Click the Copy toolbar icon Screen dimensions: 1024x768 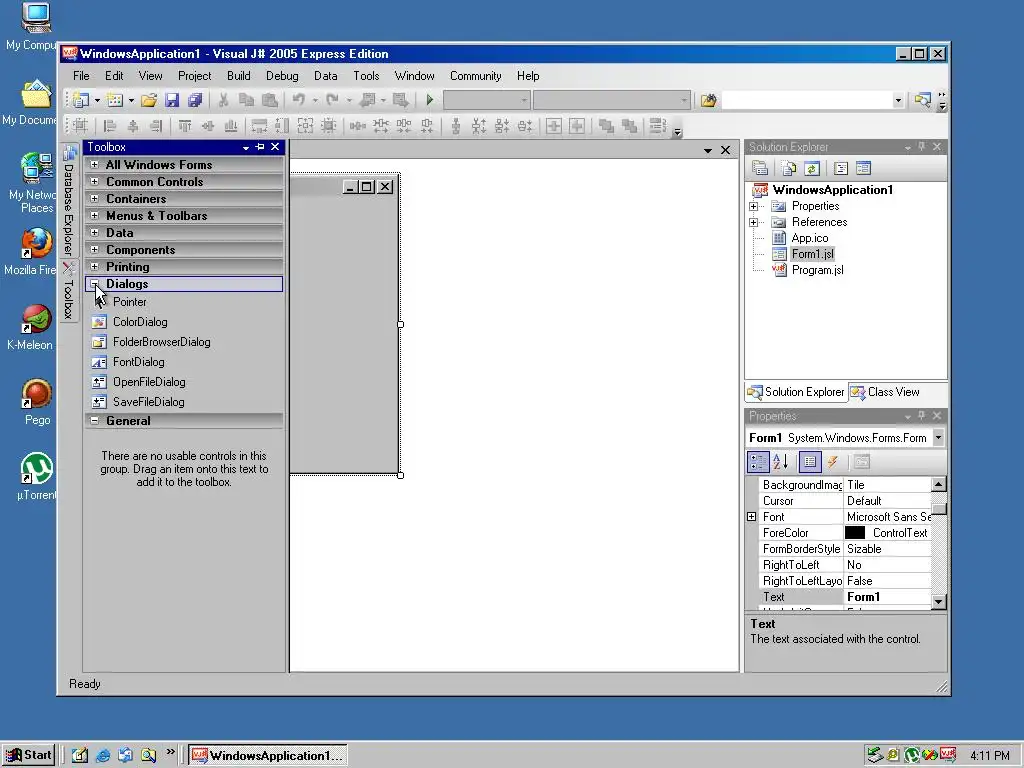point(246,100)
